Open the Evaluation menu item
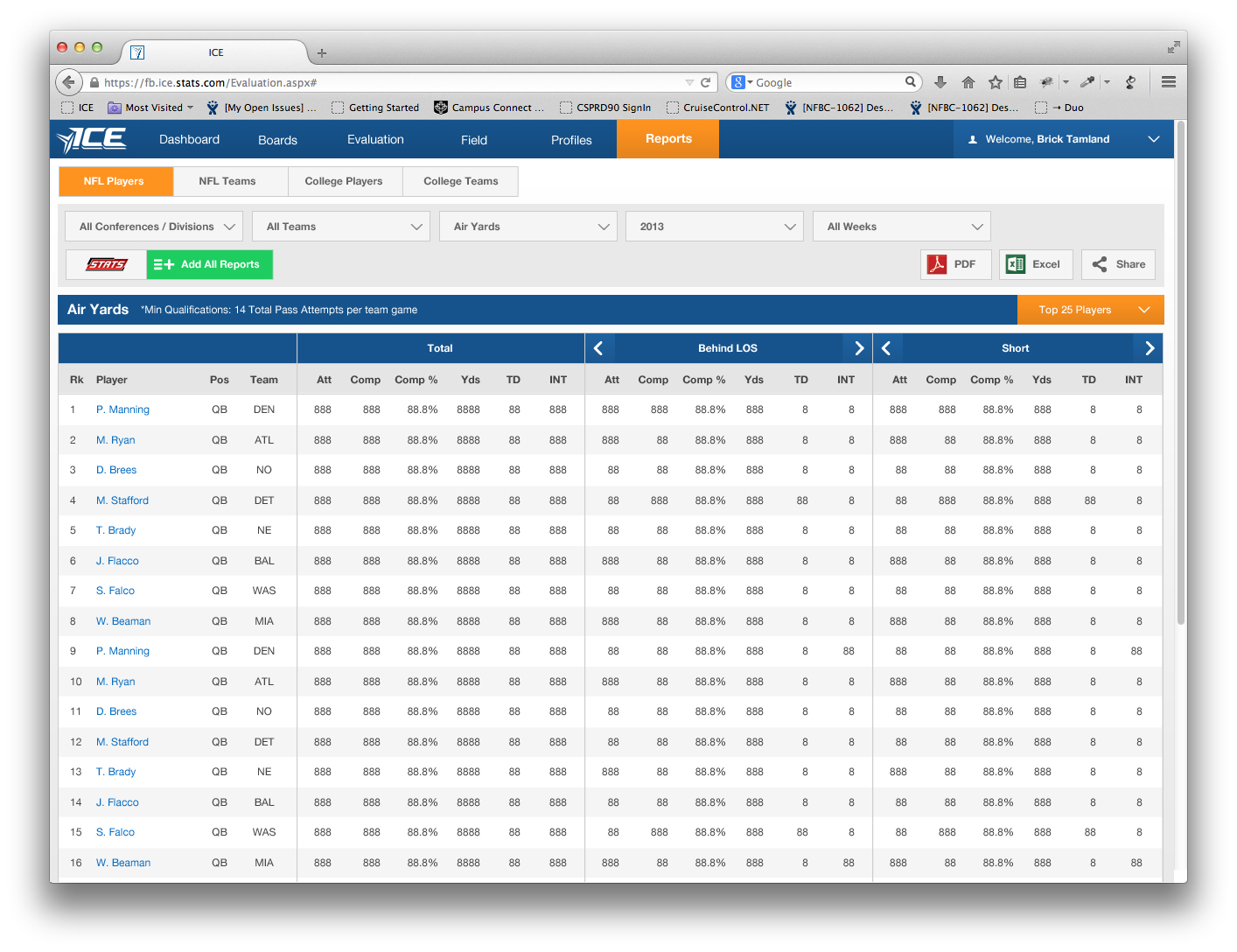1237x952 pixels. click(x=375, y=140)
